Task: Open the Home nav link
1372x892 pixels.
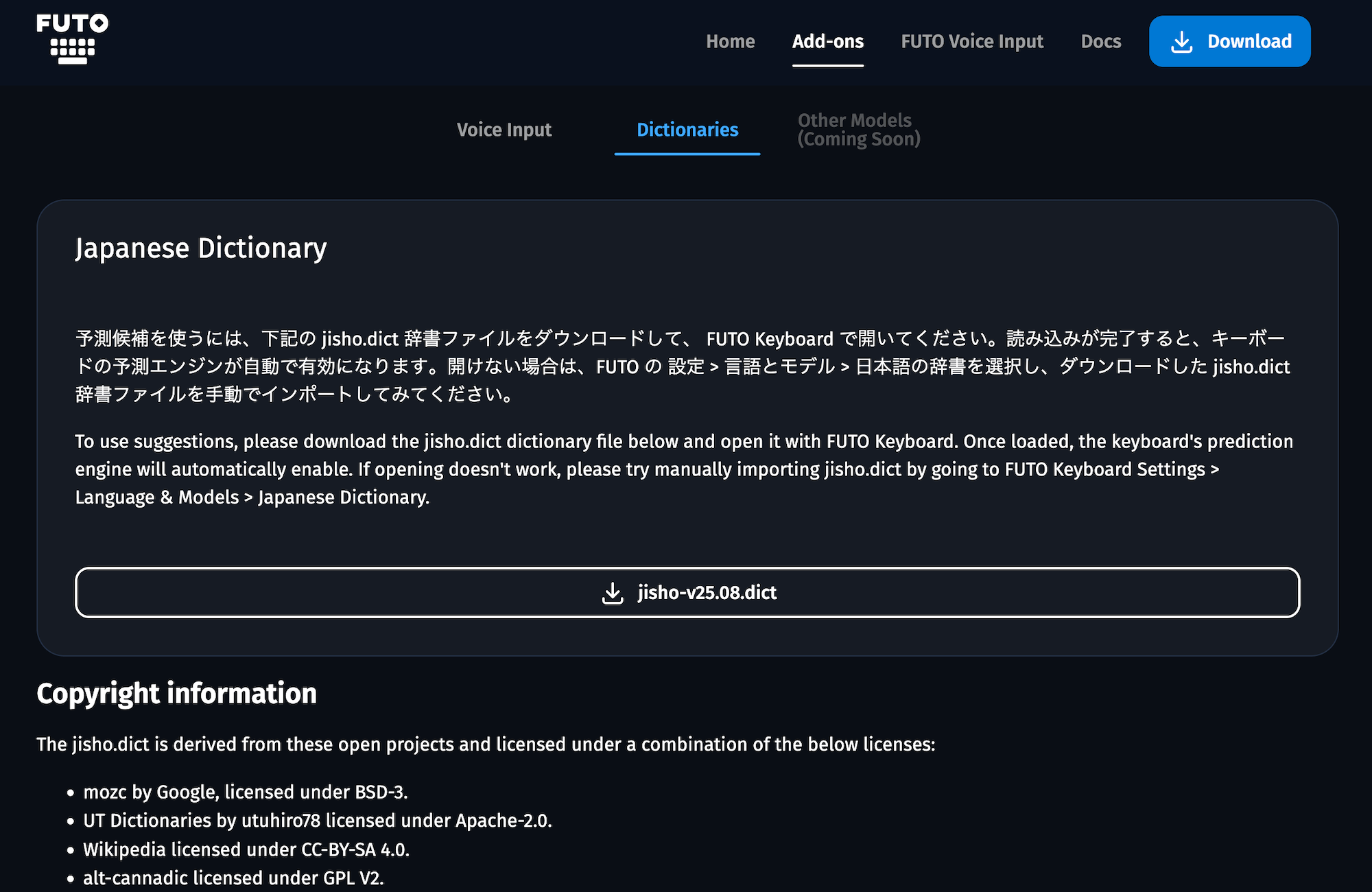Action: click(x=731, y=41)
